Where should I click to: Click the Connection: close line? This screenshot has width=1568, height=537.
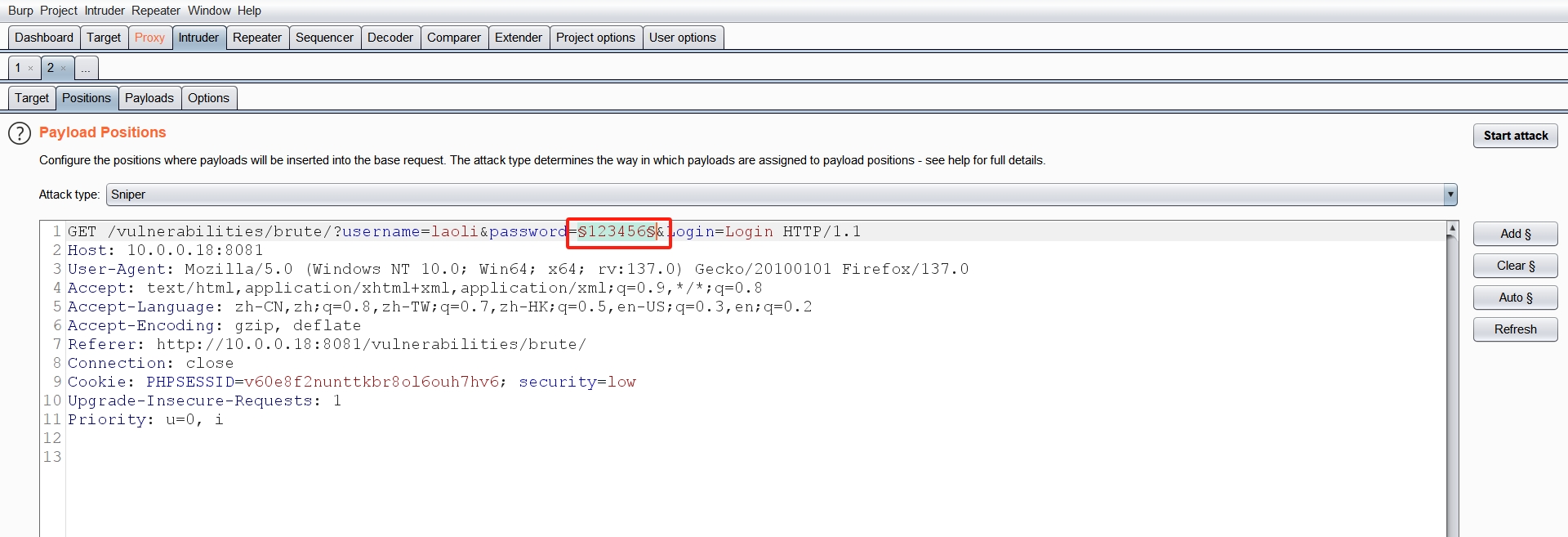151,364
